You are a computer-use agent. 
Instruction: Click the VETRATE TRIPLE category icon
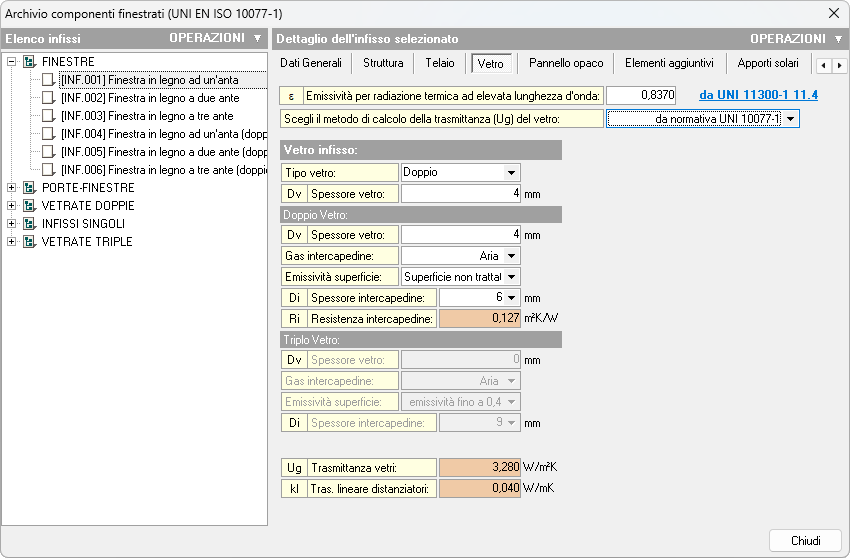tap(29, 242)
